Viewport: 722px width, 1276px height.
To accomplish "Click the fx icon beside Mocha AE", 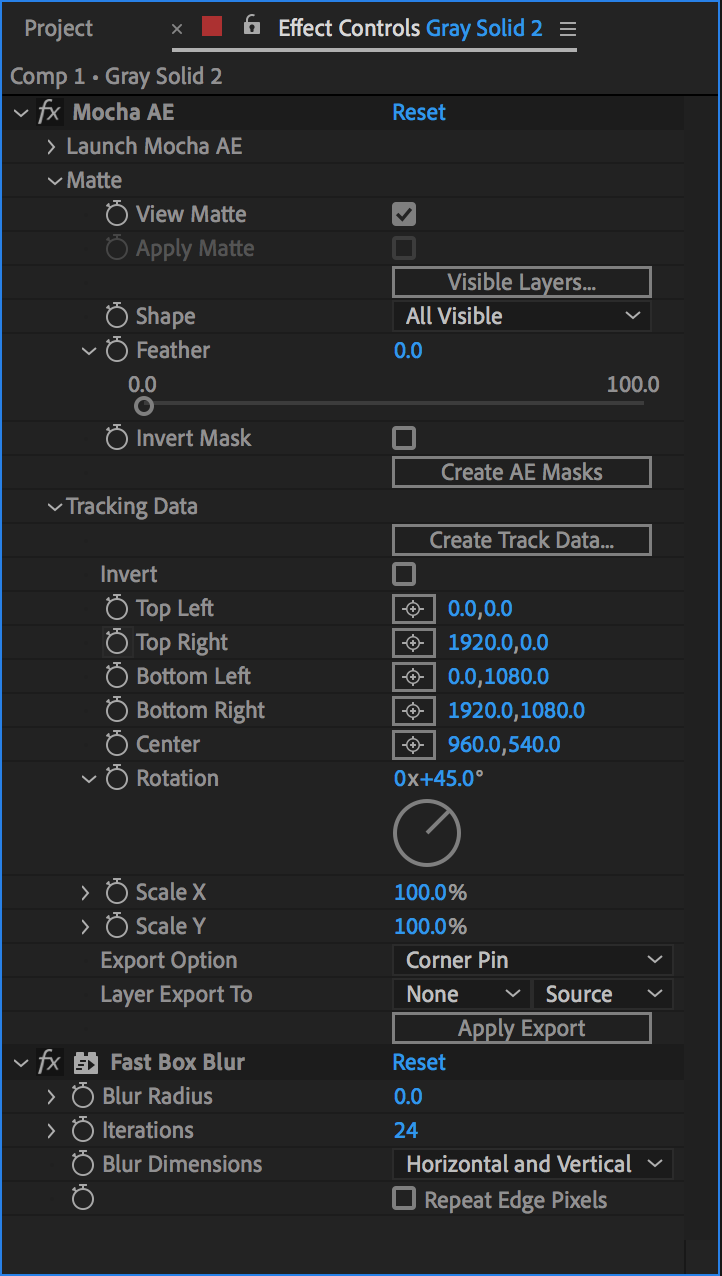I will click(49, 112).
